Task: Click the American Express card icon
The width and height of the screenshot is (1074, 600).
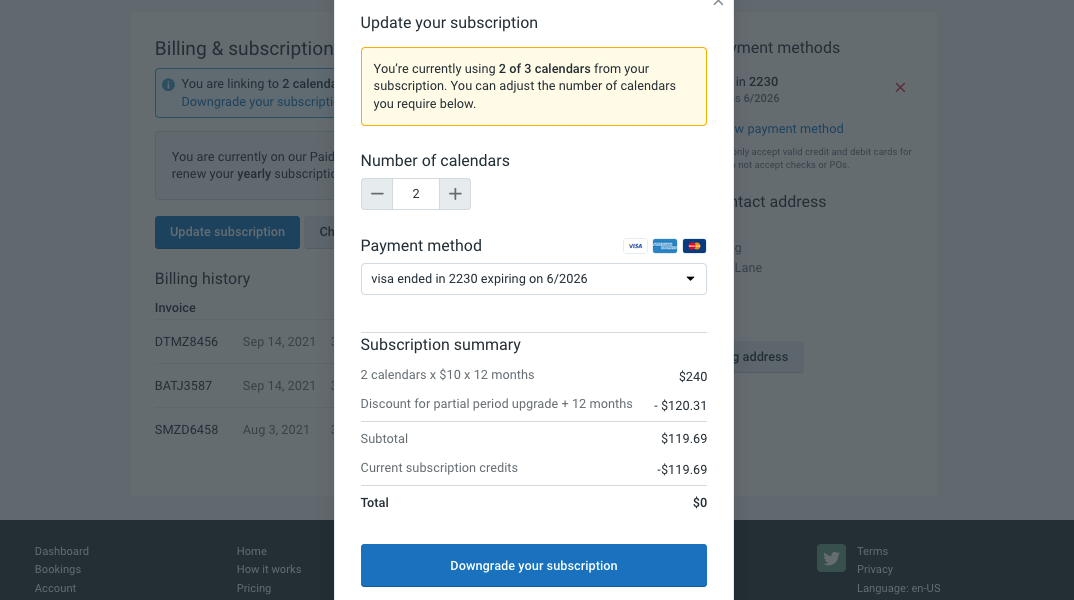Action: (x=664, y=246)
